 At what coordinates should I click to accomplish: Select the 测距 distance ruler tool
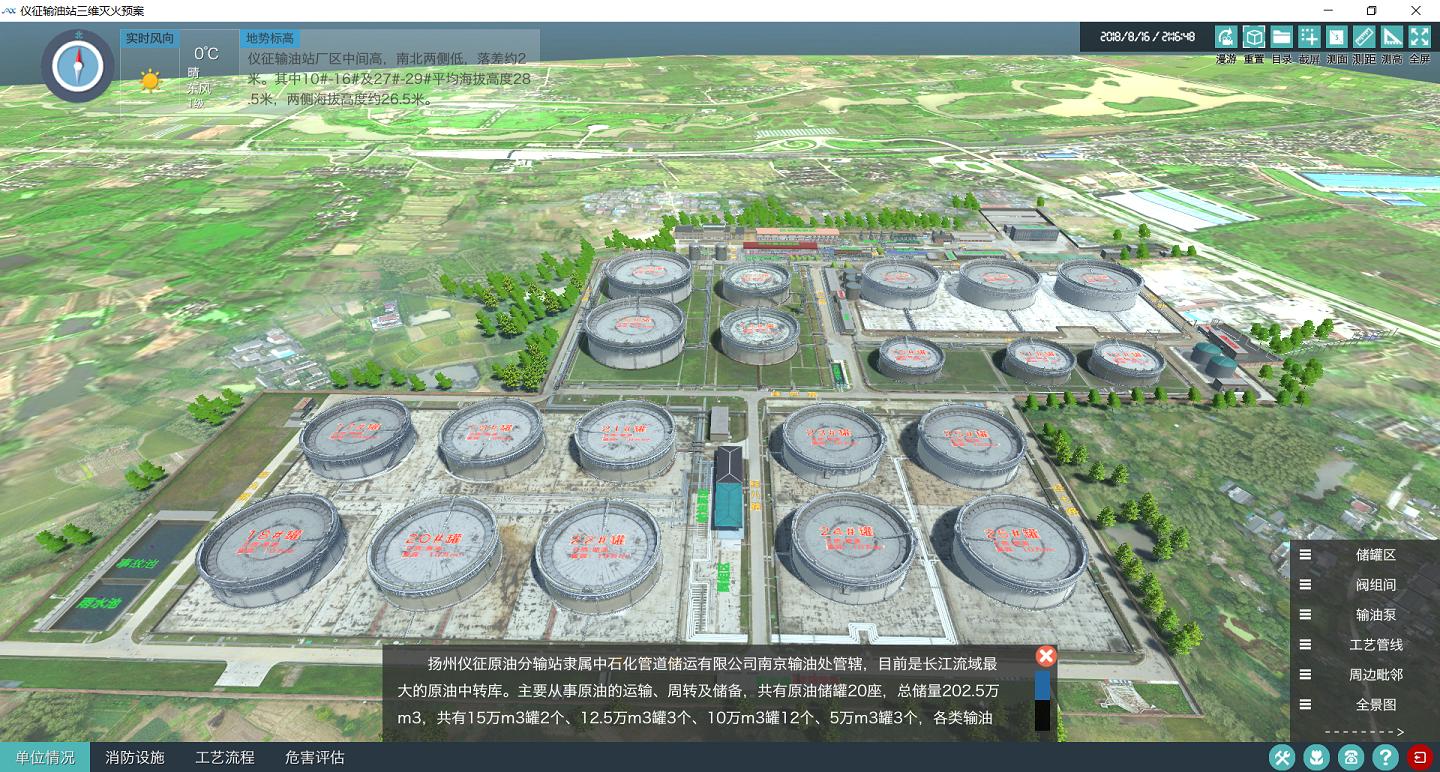tap(1364, 37)
